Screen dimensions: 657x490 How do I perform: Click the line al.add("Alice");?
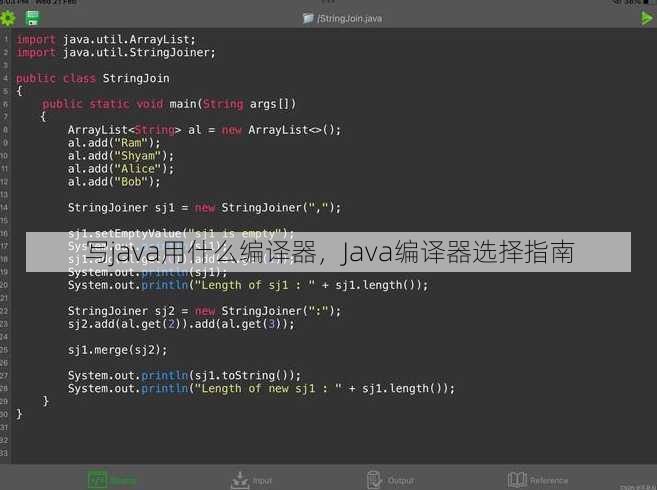121,169
